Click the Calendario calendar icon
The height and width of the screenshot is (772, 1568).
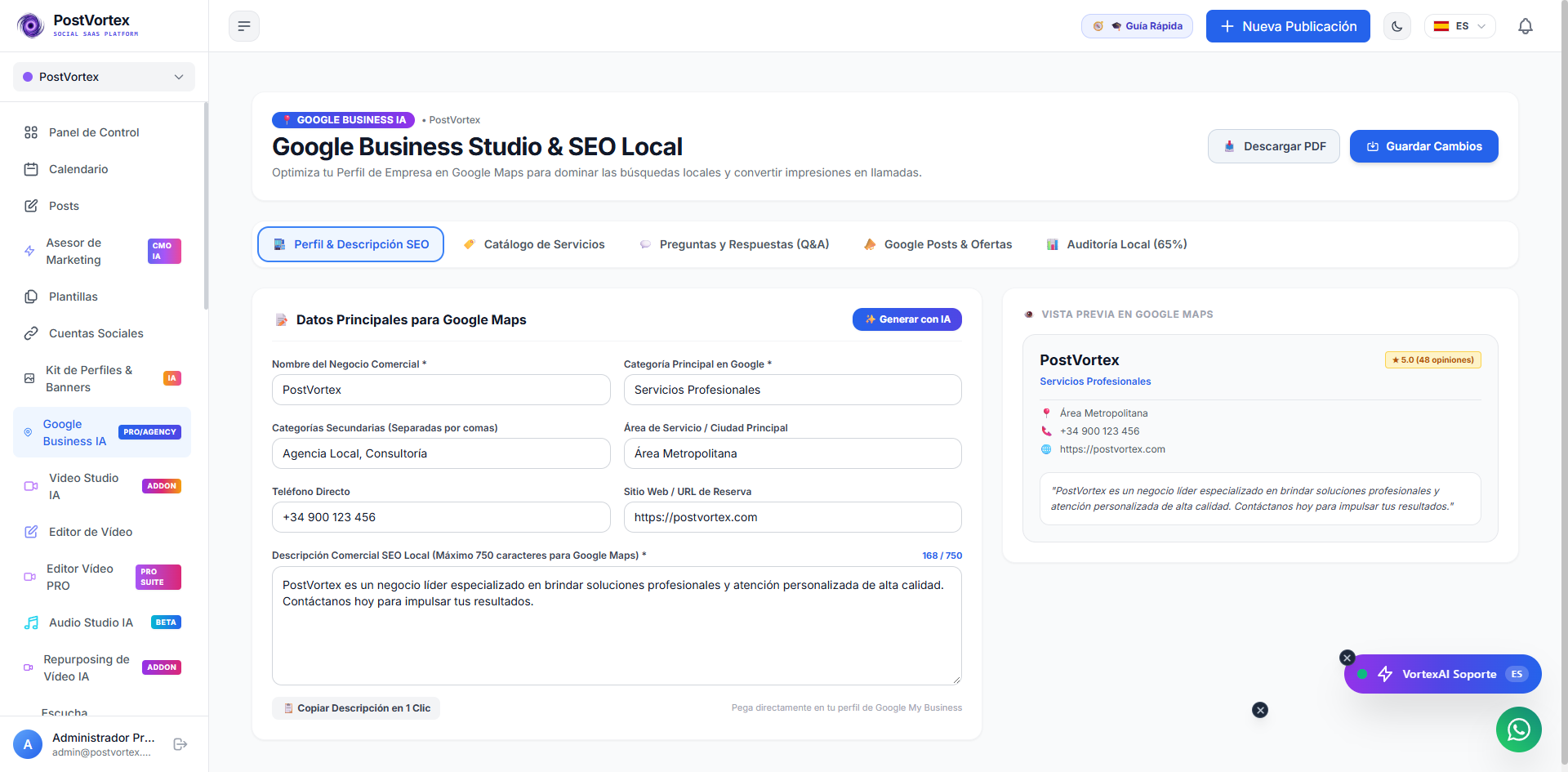click(31, 169)
